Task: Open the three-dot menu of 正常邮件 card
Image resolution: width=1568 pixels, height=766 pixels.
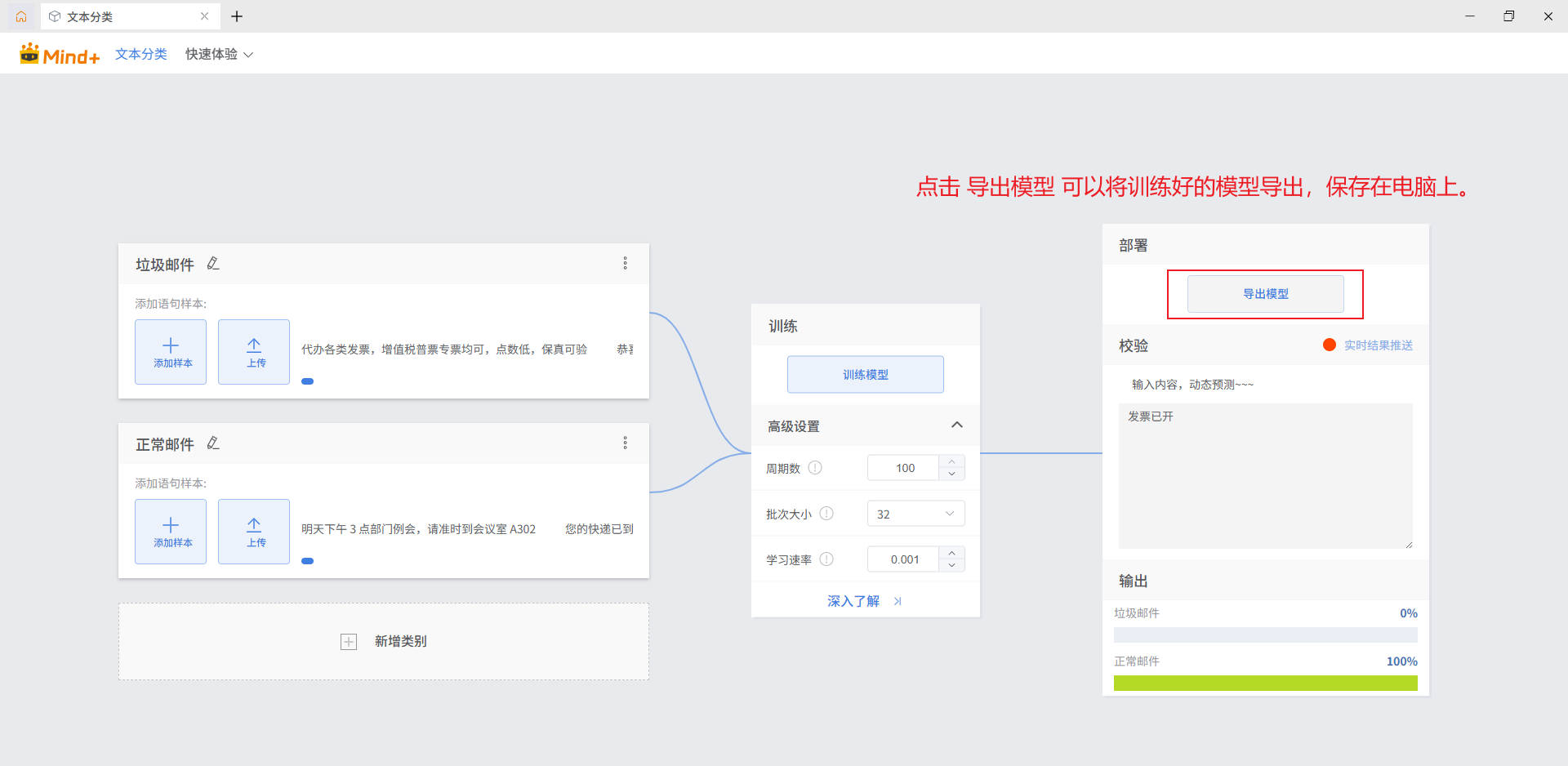Action: tap(626, 443)
